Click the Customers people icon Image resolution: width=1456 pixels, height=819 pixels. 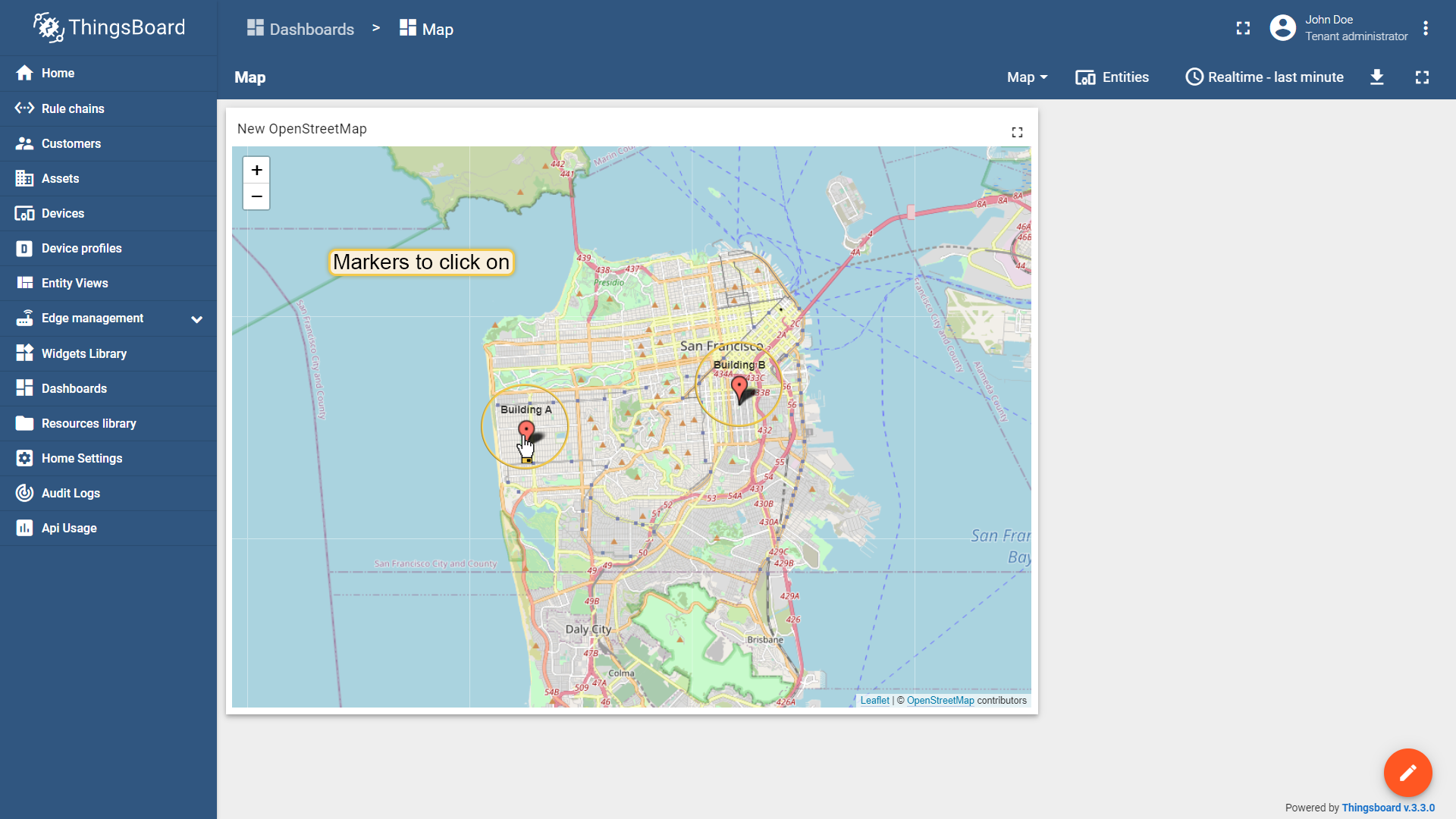[x=24, y=143]
